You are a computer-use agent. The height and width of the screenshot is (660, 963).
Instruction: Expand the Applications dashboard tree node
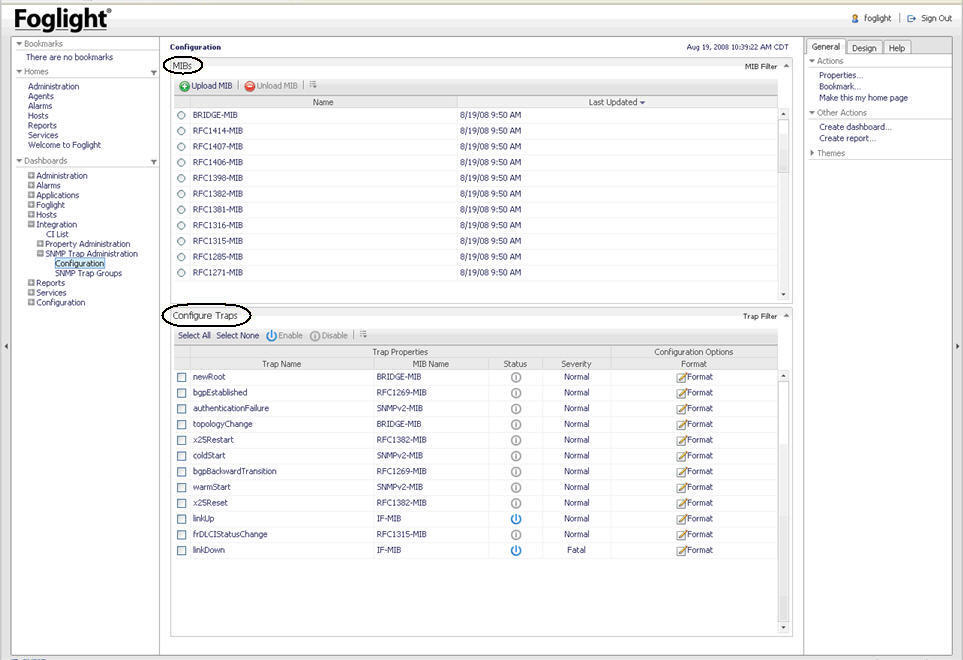31,195
